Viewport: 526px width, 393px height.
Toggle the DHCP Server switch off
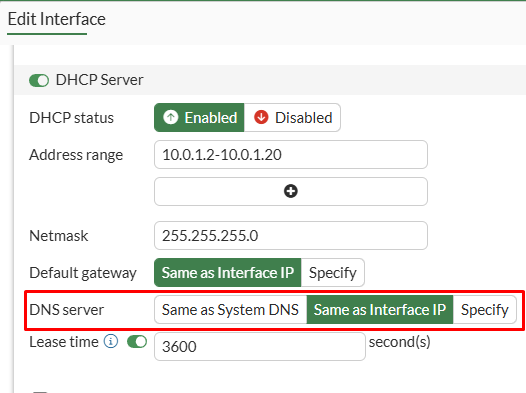coord(39,80)
